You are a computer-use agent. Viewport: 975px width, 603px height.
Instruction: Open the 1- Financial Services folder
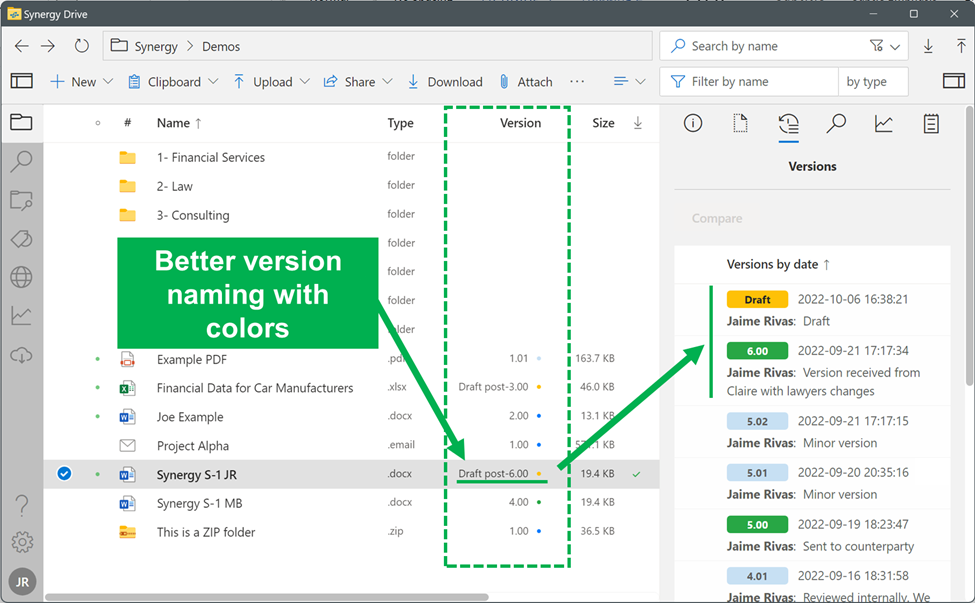[210, 157]
